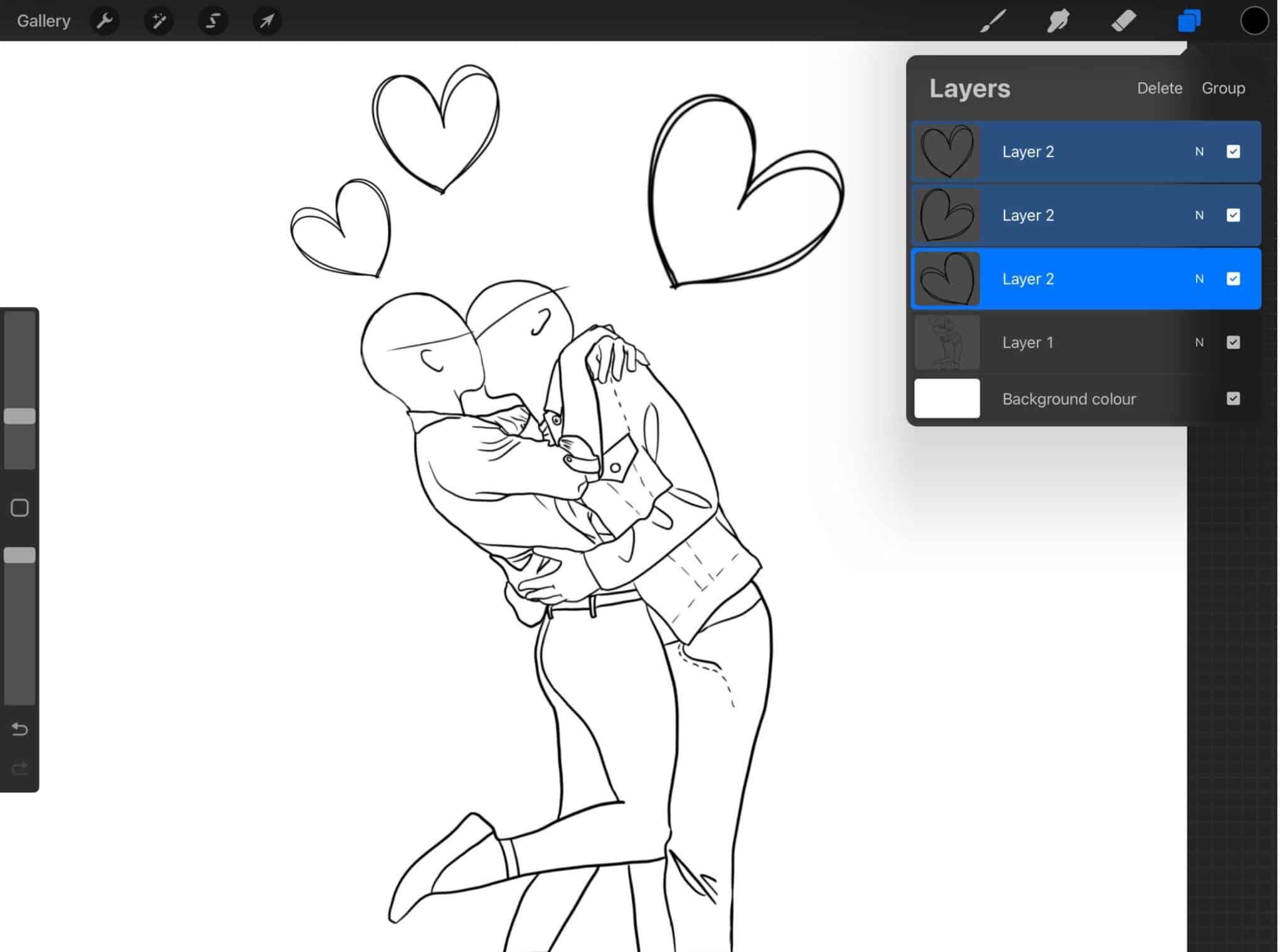Tap the Undo arrow button

click(x=19, y=730)
